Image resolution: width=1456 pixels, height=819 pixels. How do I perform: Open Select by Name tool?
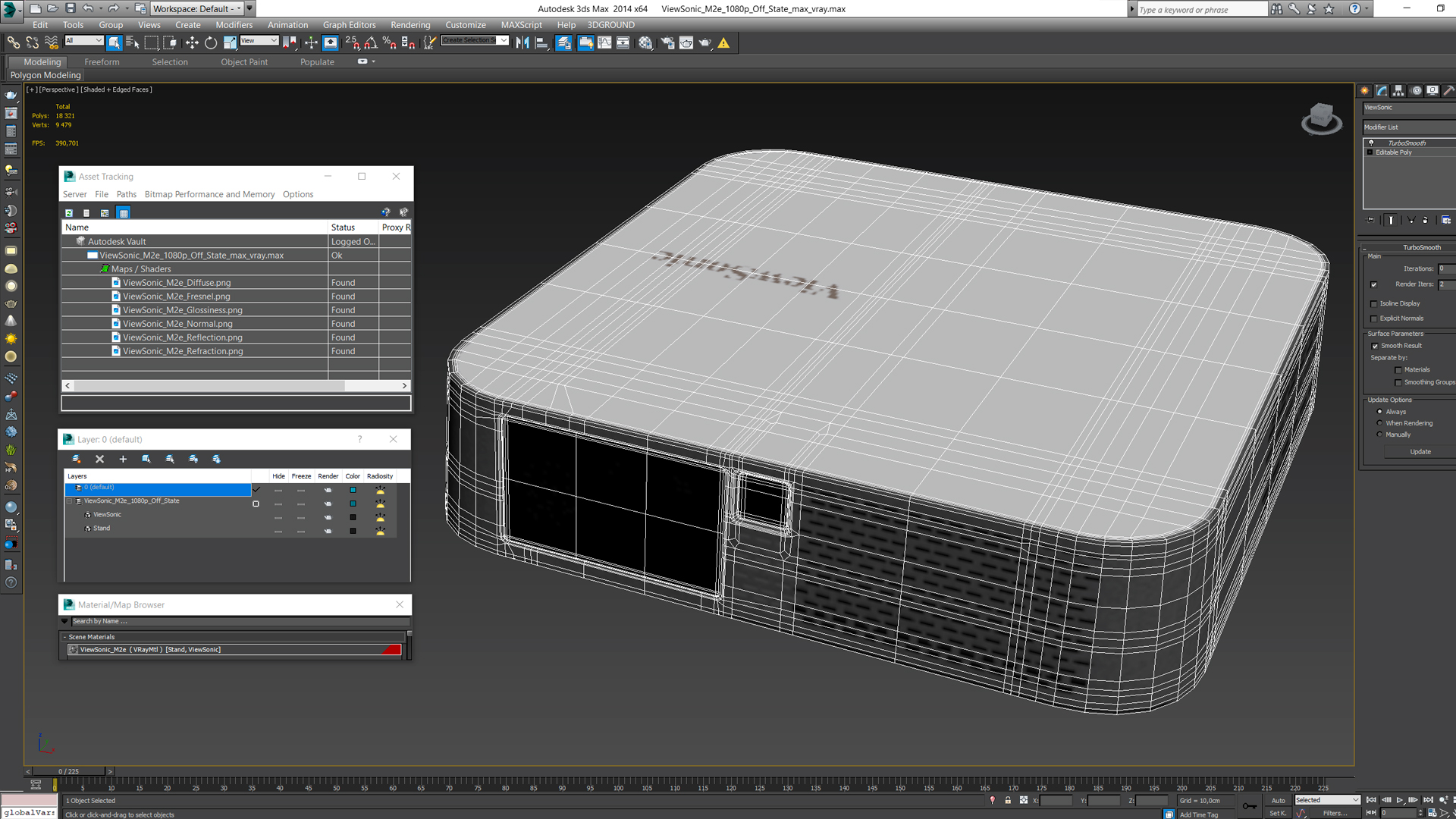pyautogui.click(x=133, y=43)
